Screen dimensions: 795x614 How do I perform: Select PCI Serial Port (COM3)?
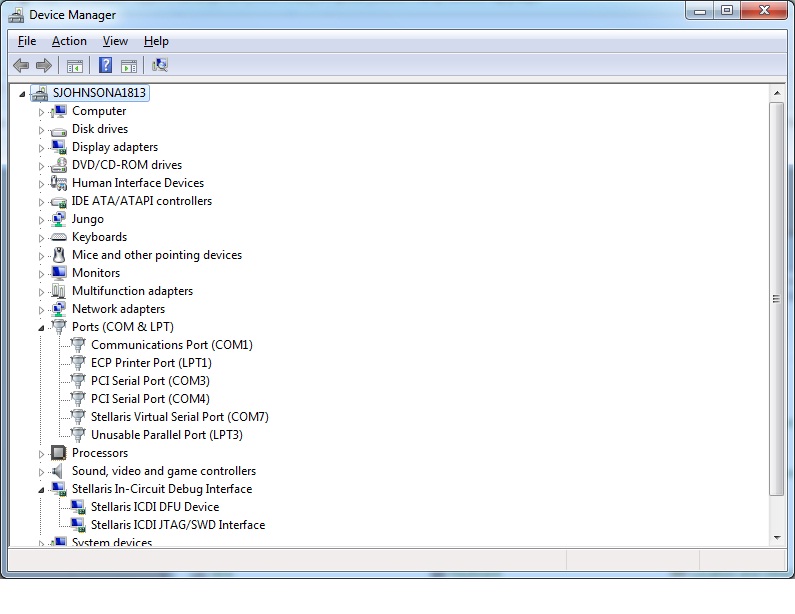[x=150, y=381]
